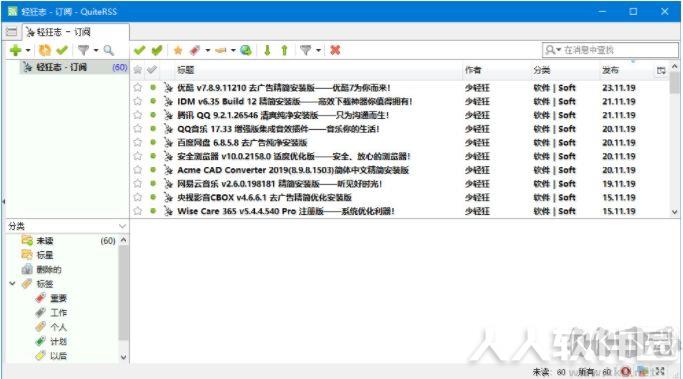Viewport: 683px width, 379px height.
Task: Open feed filter dropdown arrow
Action: point(96,51)
